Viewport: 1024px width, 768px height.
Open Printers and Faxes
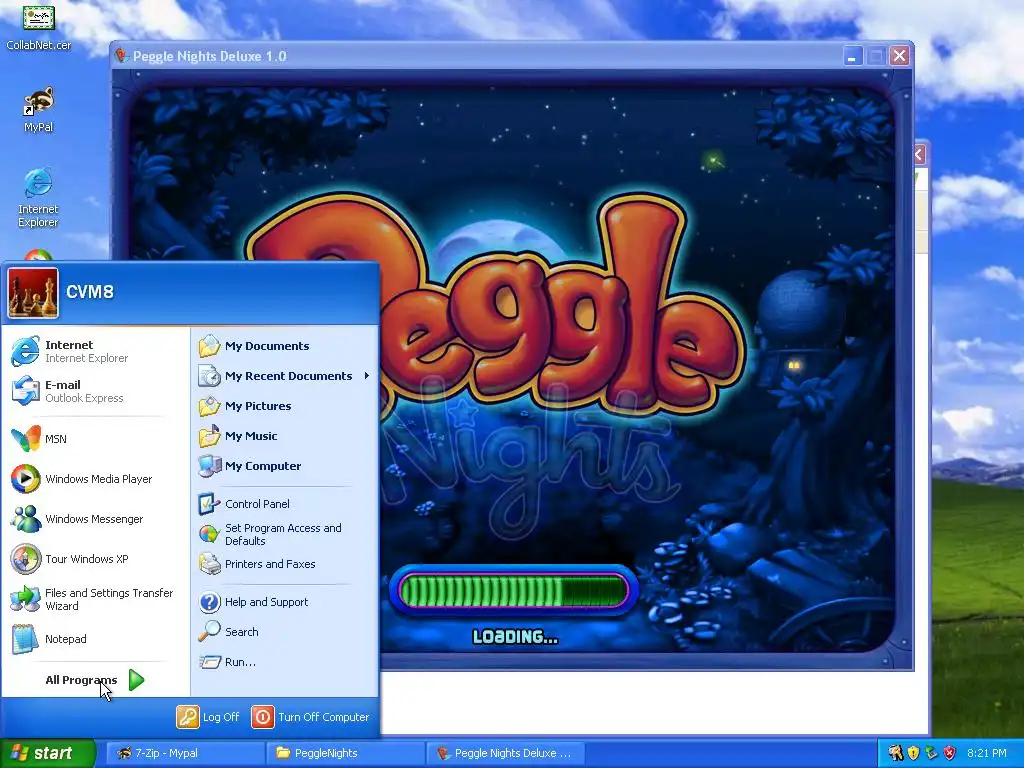(x=285, y=564)
